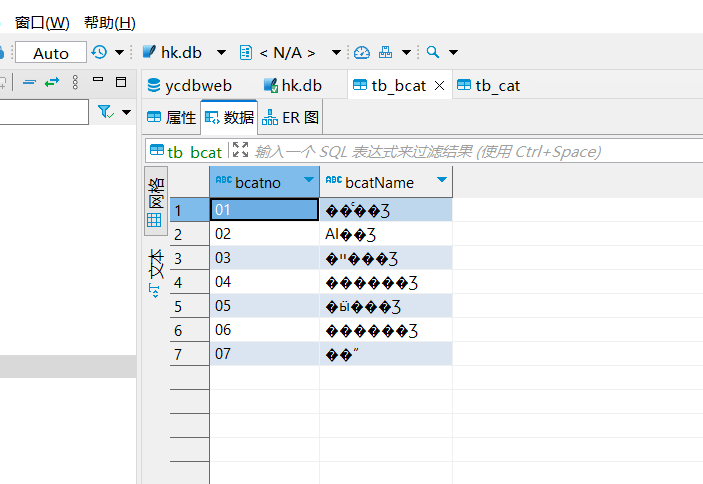Open the 数据 data sub-tab
This screenshot has height=484, width=703.
pos(229,117)
